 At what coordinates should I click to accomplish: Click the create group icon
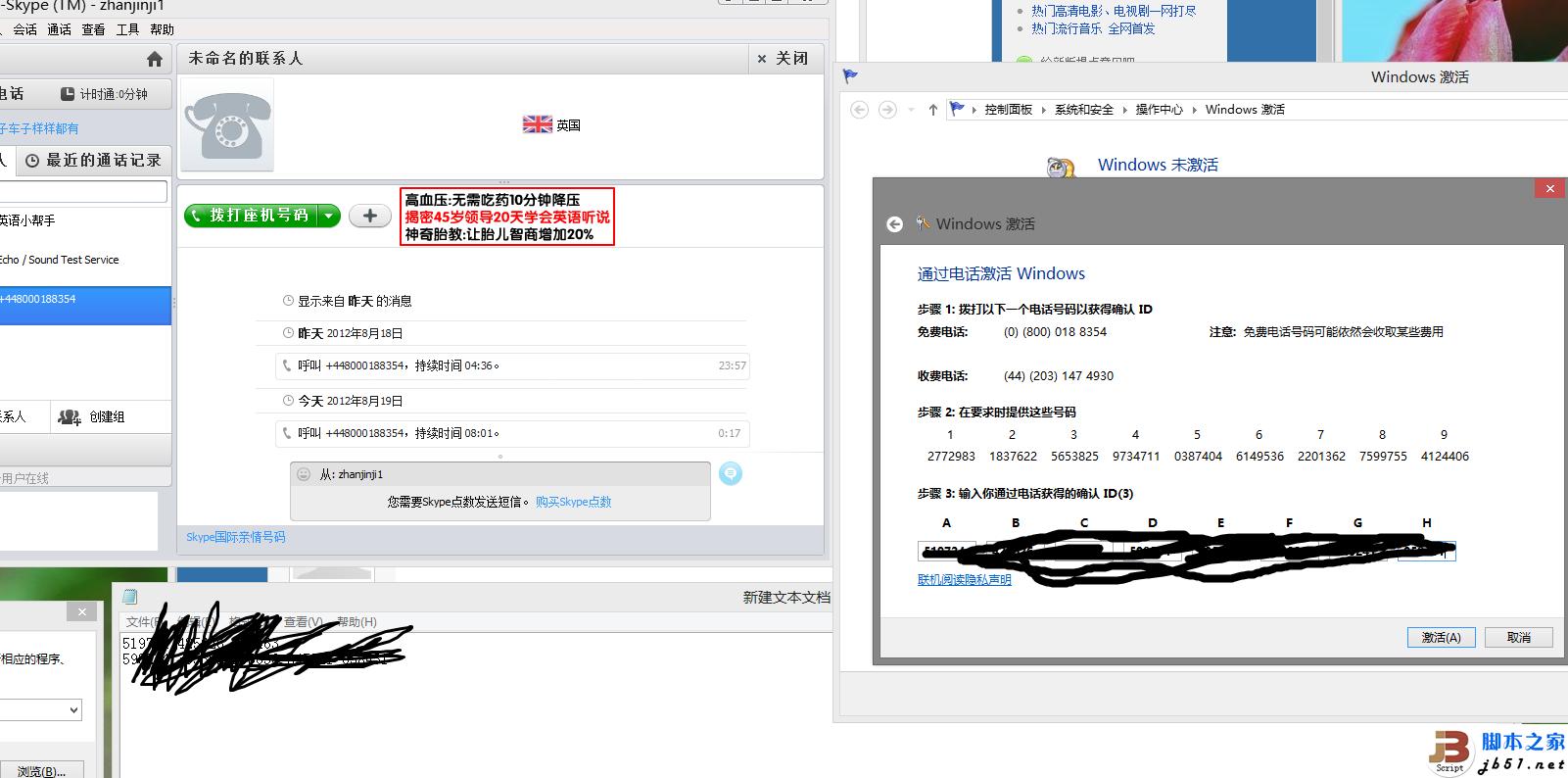[x=69, y=417]
